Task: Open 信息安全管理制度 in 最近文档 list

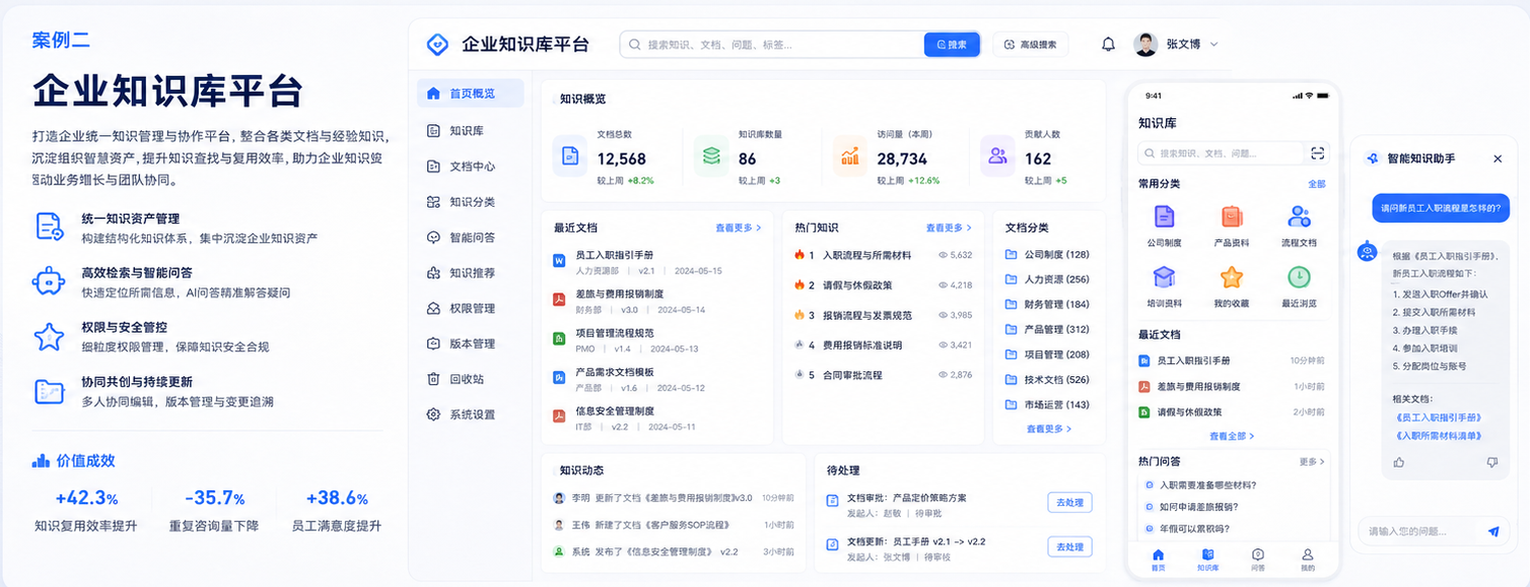Action: pos(614,411)
